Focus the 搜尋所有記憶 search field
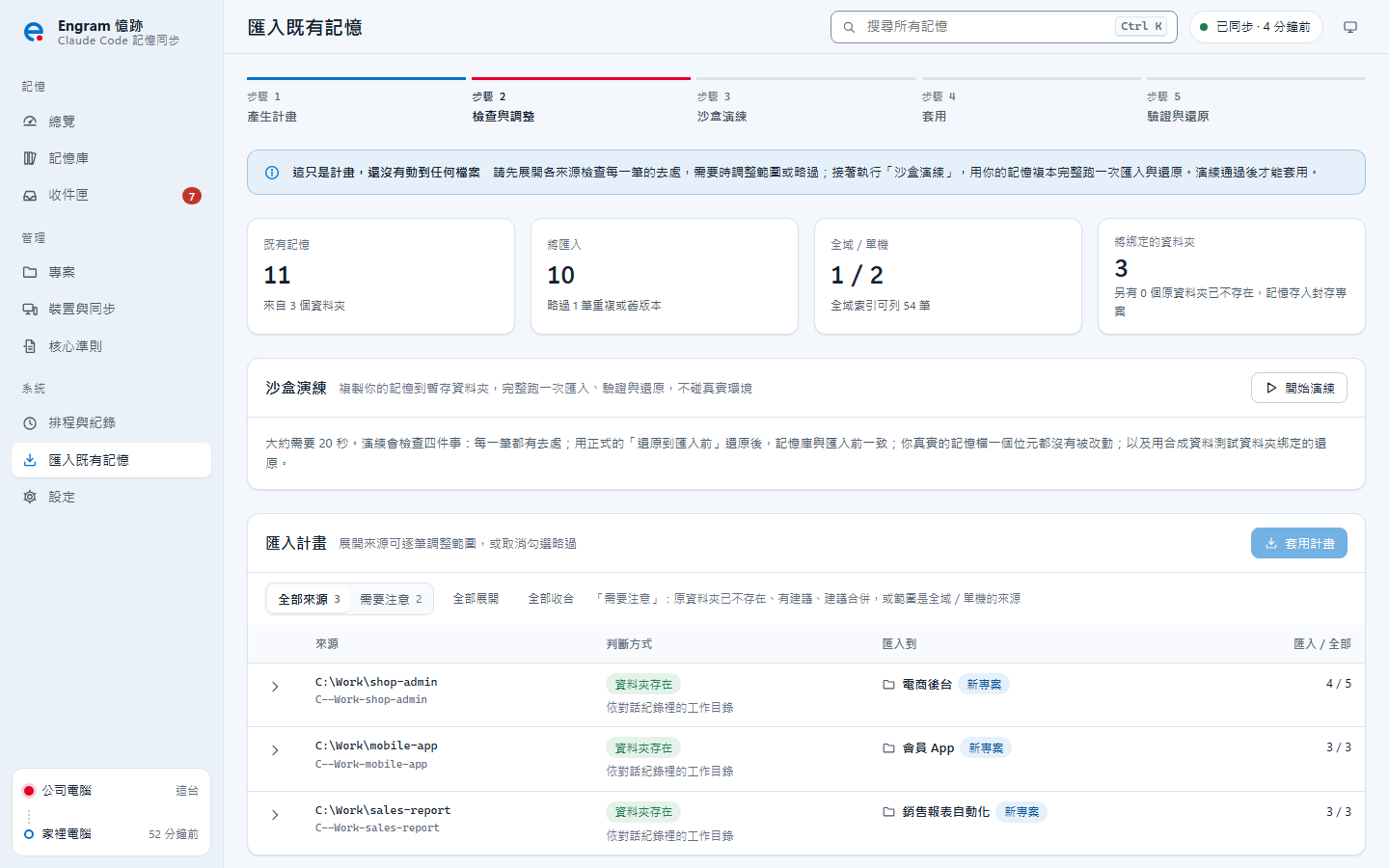 [x=1004, y=27]
